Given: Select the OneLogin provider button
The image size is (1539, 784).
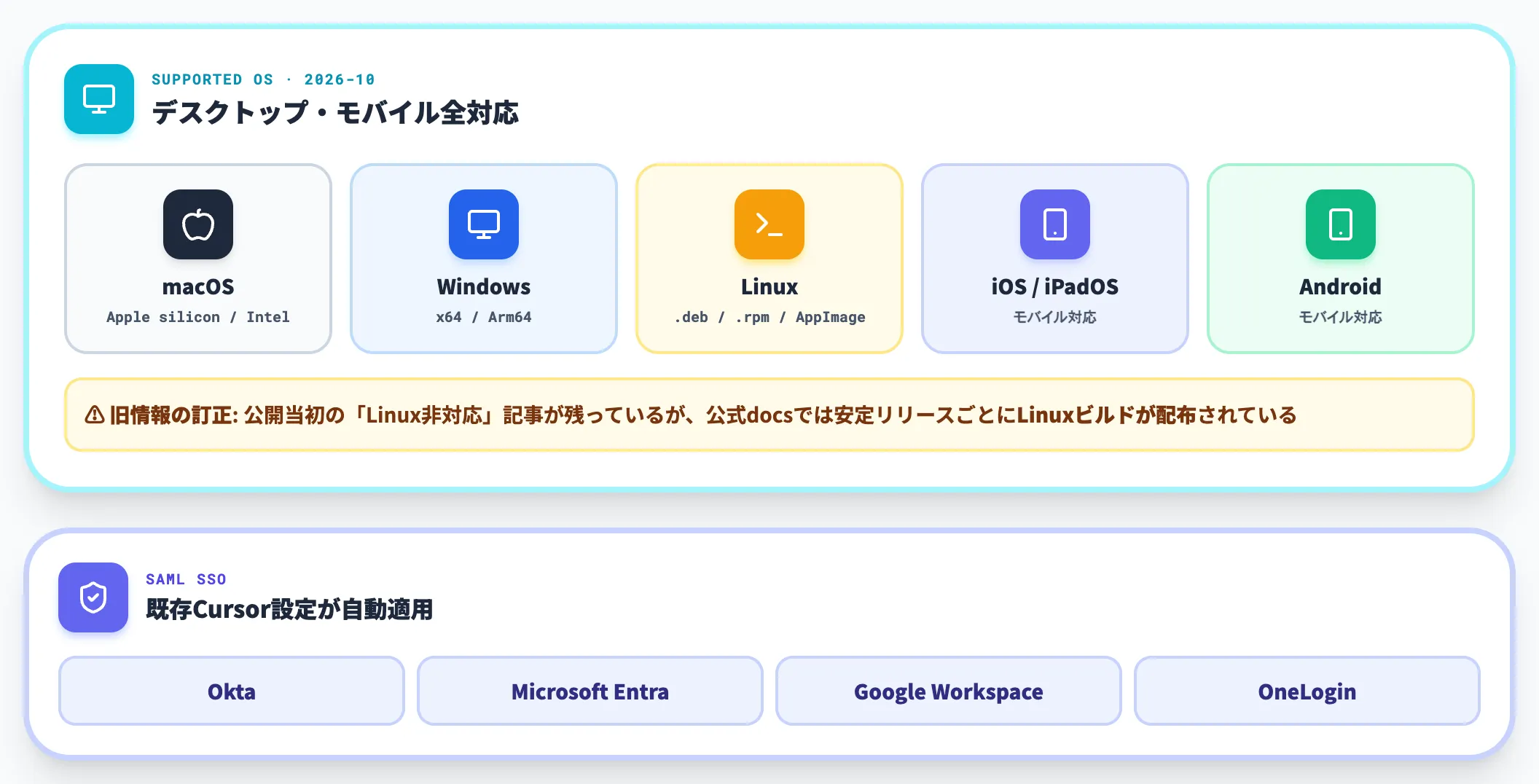Looking at the screenshot, I should [1307, 691].
